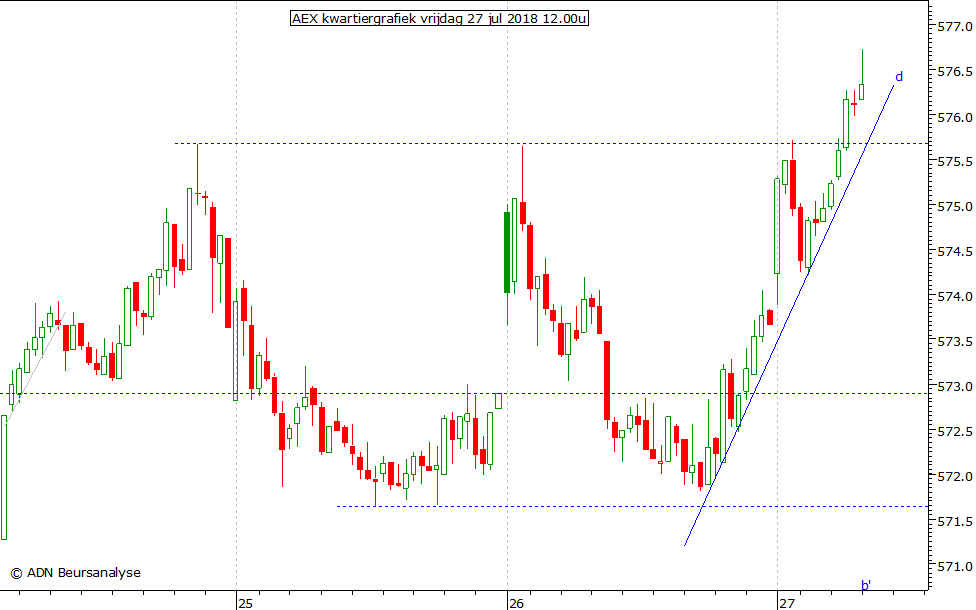Click the chart title 'AEX kwartiergrafiek vrijdag 27 jul 2018 12.00u'
This screenshot has width=976, height=610.
[x=439, y=19]
